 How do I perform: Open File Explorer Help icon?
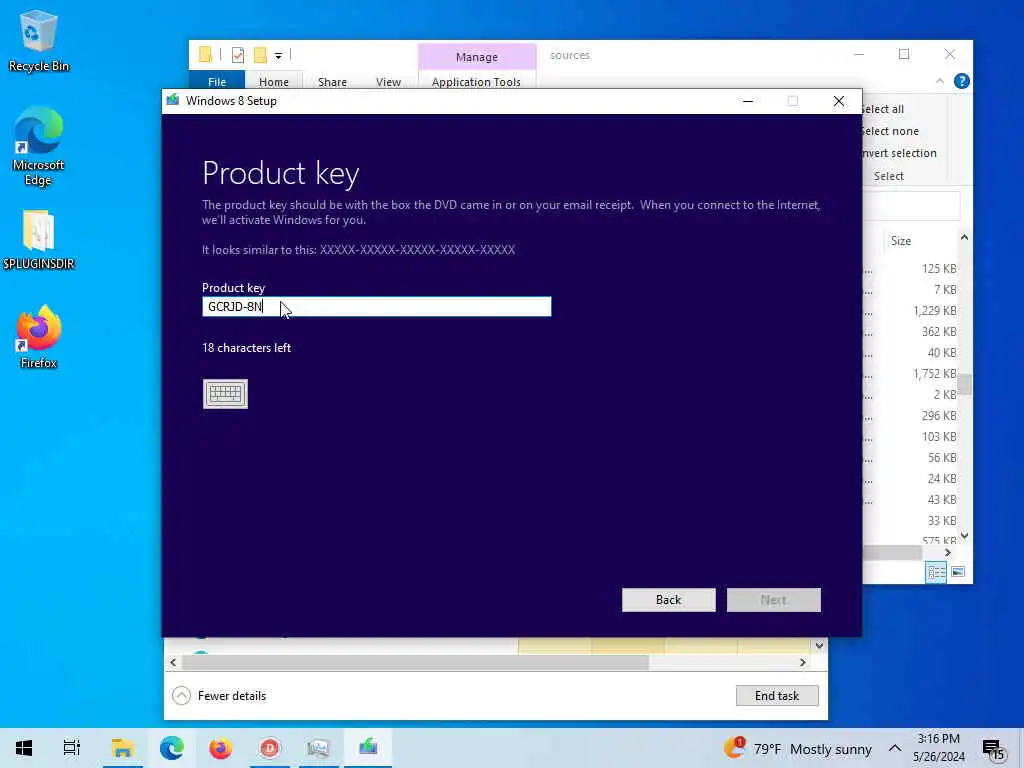(x=961, y=81)
